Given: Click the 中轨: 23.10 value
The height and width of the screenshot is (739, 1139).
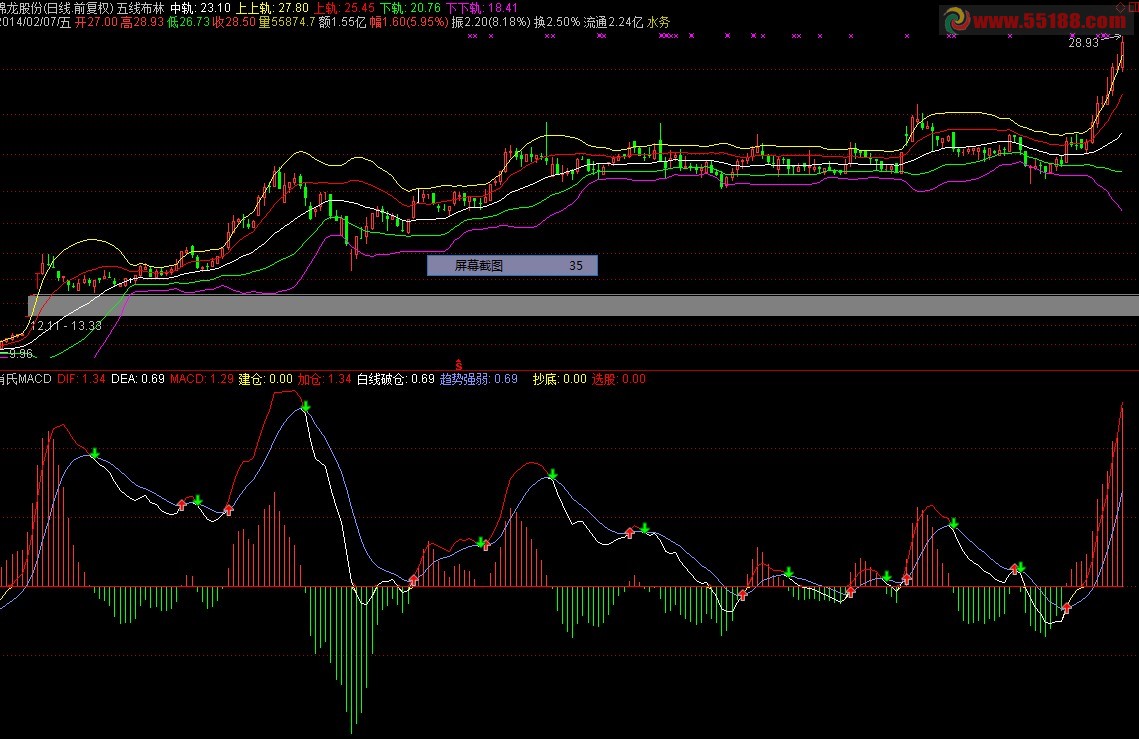Looking at the screenshot, I should (200, 8).
